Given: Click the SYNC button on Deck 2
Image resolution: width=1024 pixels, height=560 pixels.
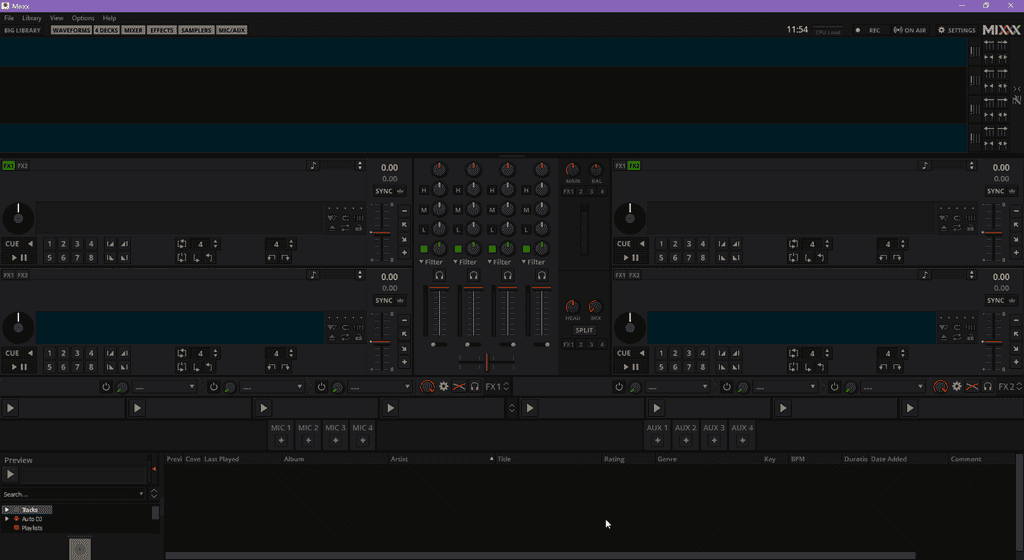Looking at the screenshot, I should coord(995,191).
